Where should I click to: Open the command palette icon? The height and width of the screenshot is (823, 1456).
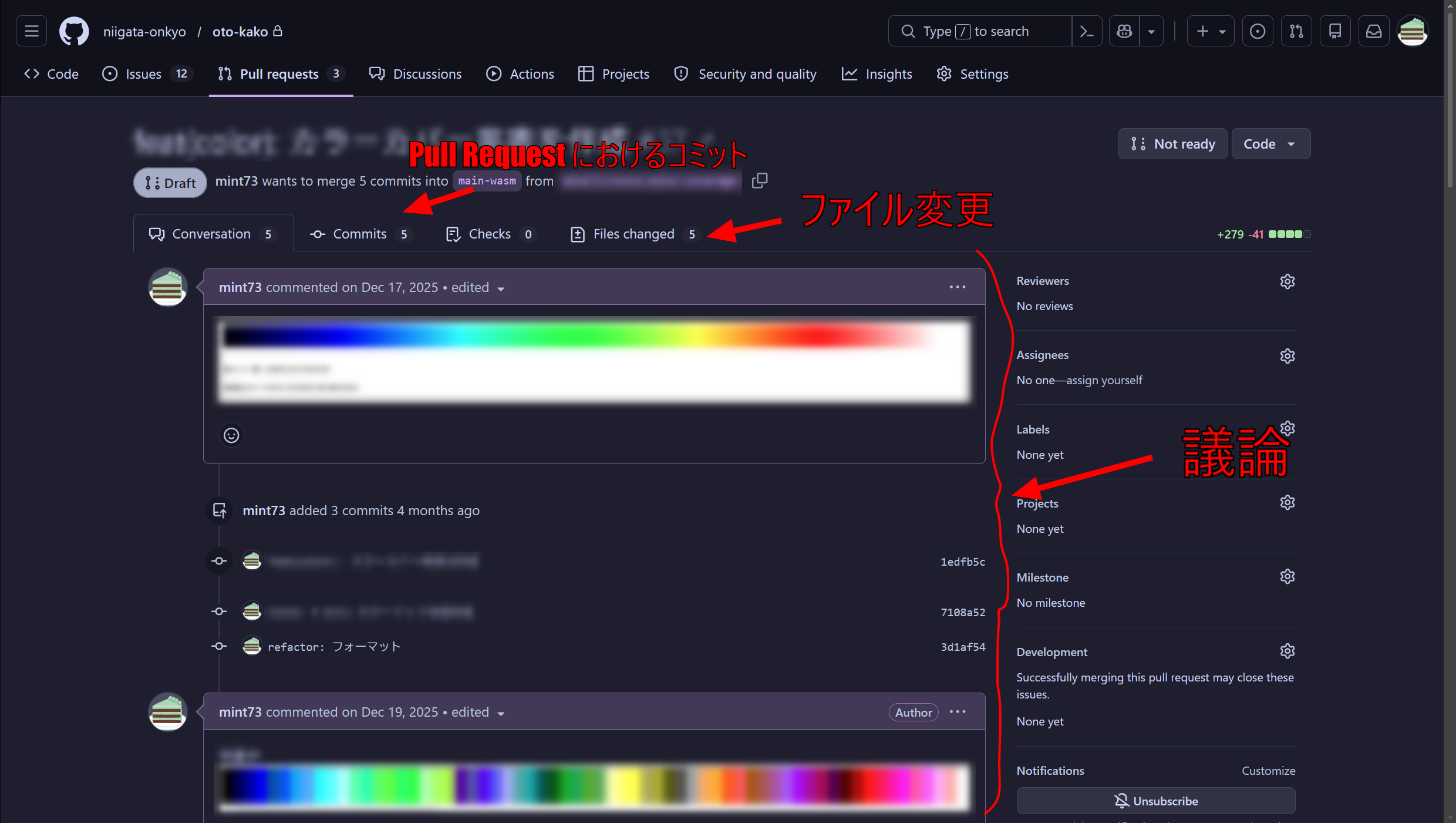click(x=1087, y=31)
